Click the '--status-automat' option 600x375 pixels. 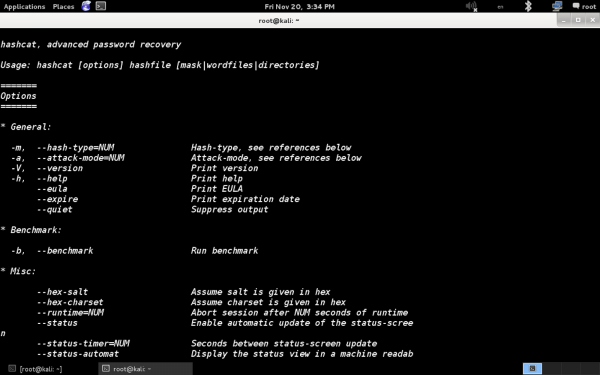(78, 354)
